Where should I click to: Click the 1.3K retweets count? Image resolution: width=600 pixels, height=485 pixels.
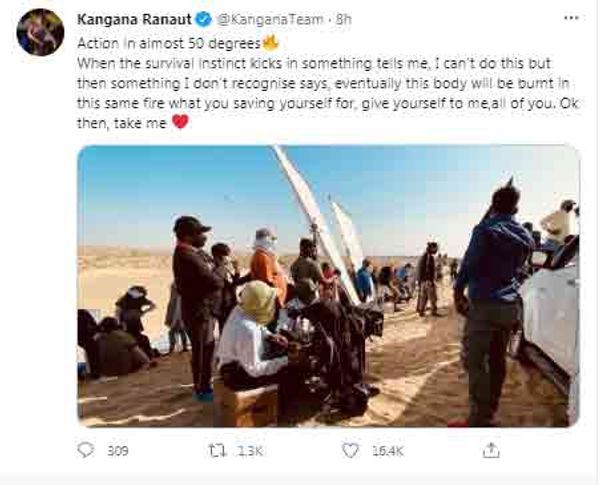250,451
